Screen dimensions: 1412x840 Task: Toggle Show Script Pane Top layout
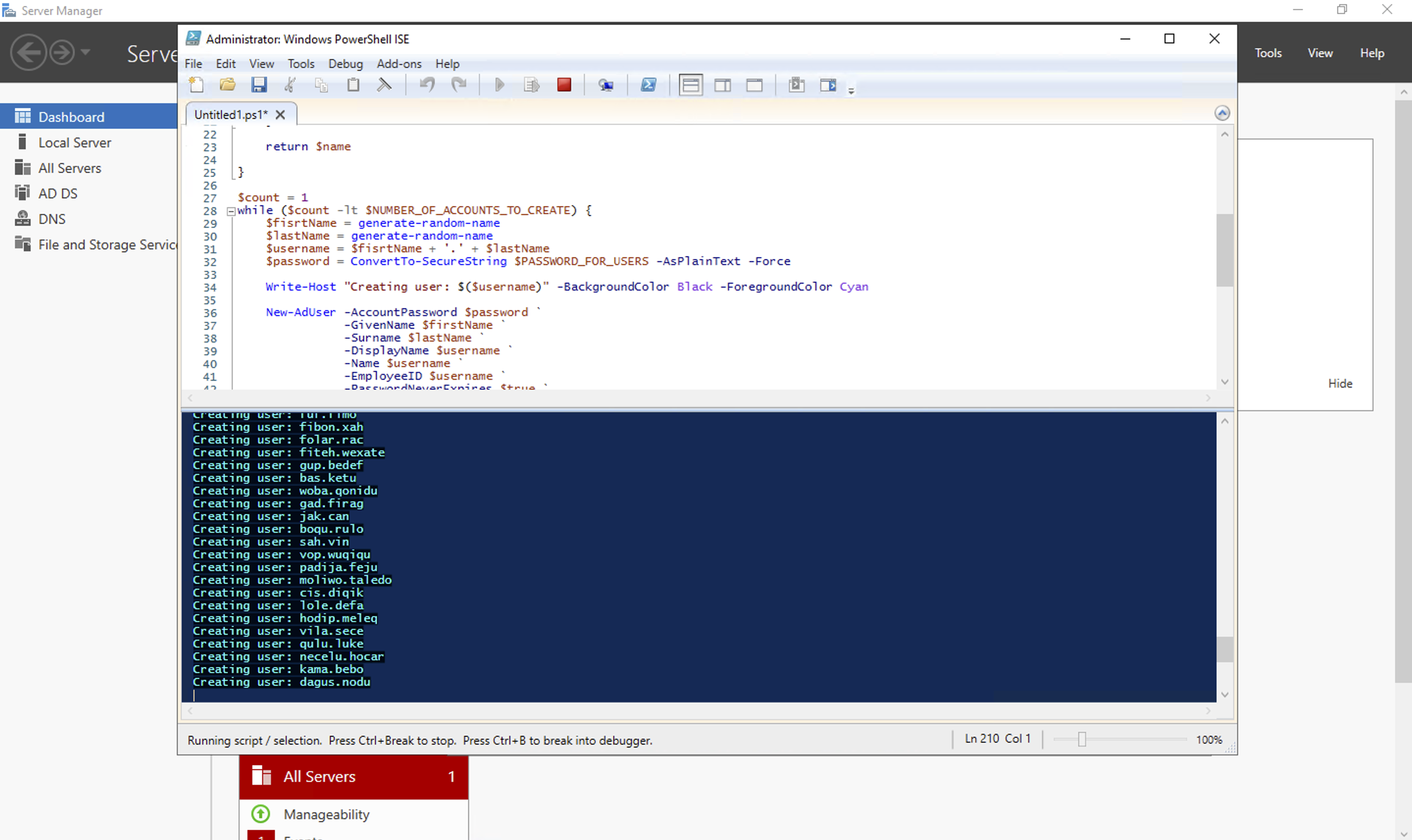pyautogui.click(x=690, y=85)
